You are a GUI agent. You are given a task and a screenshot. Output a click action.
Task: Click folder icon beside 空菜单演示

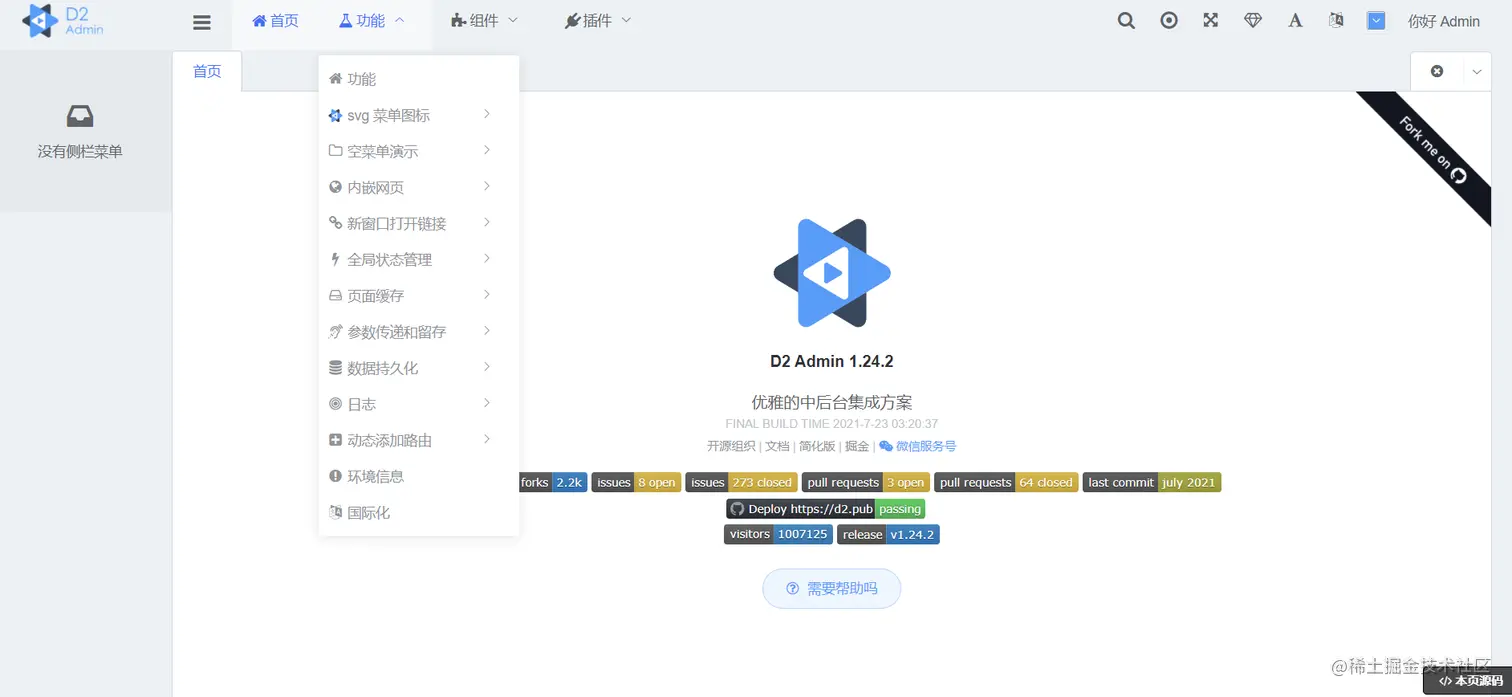[336, 151]
